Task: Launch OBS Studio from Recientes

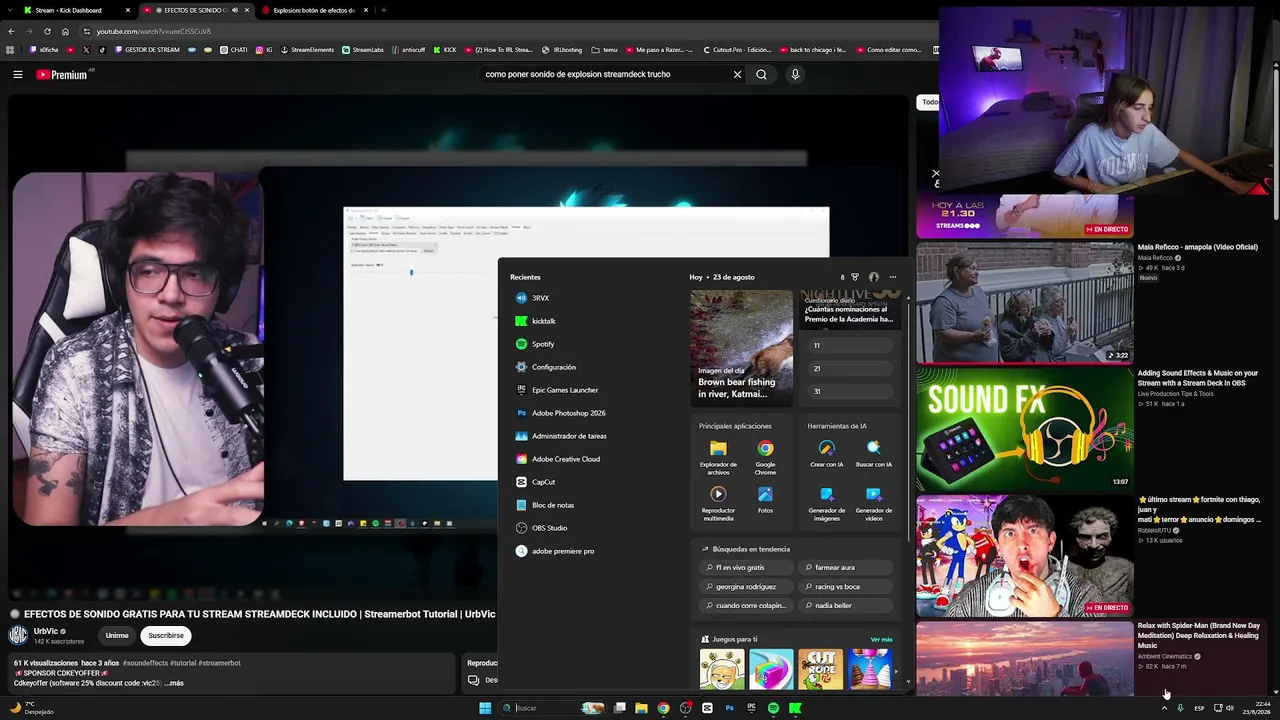Action: [541, 528]
